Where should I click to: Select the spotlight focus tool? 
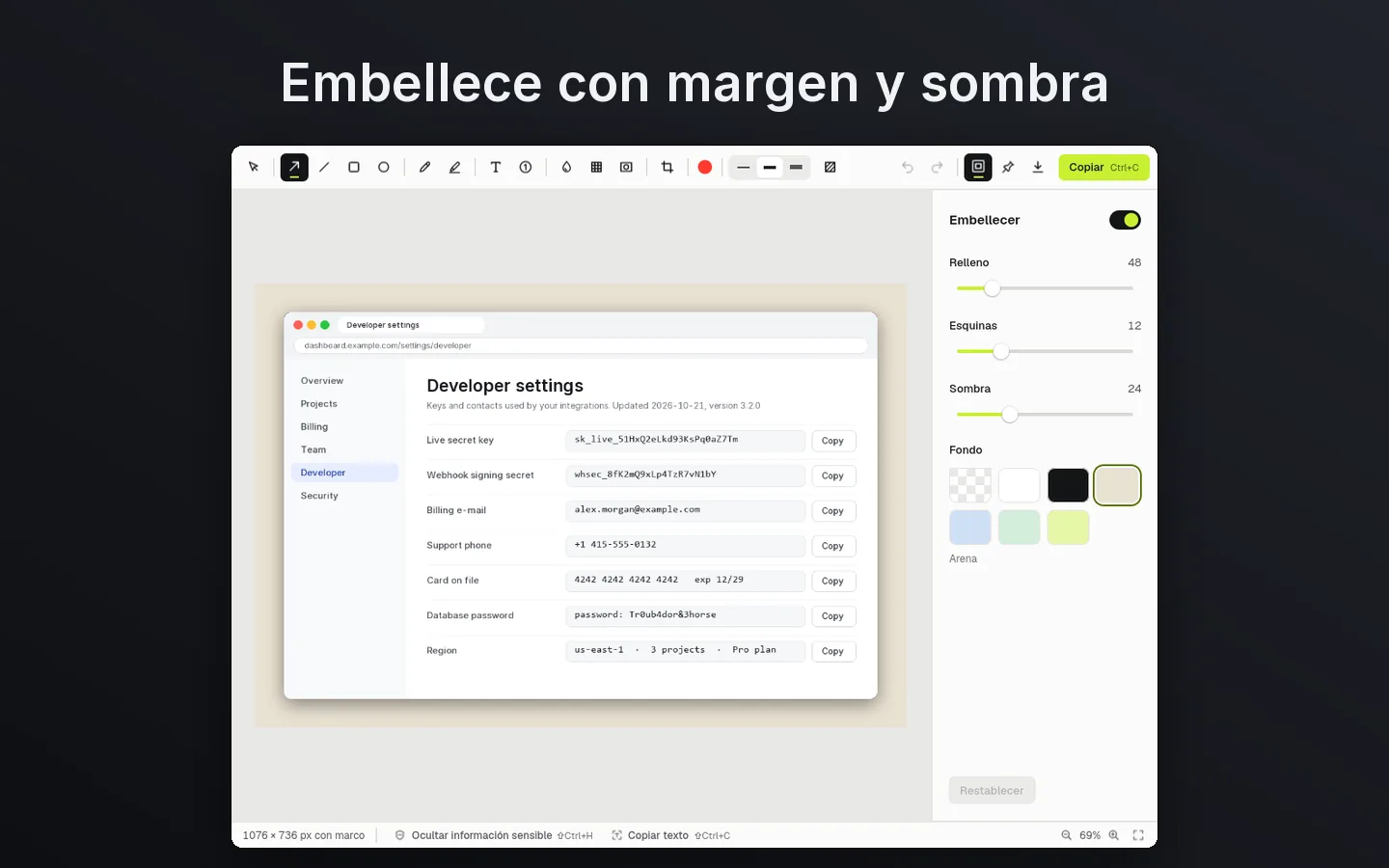click(626, 167)
